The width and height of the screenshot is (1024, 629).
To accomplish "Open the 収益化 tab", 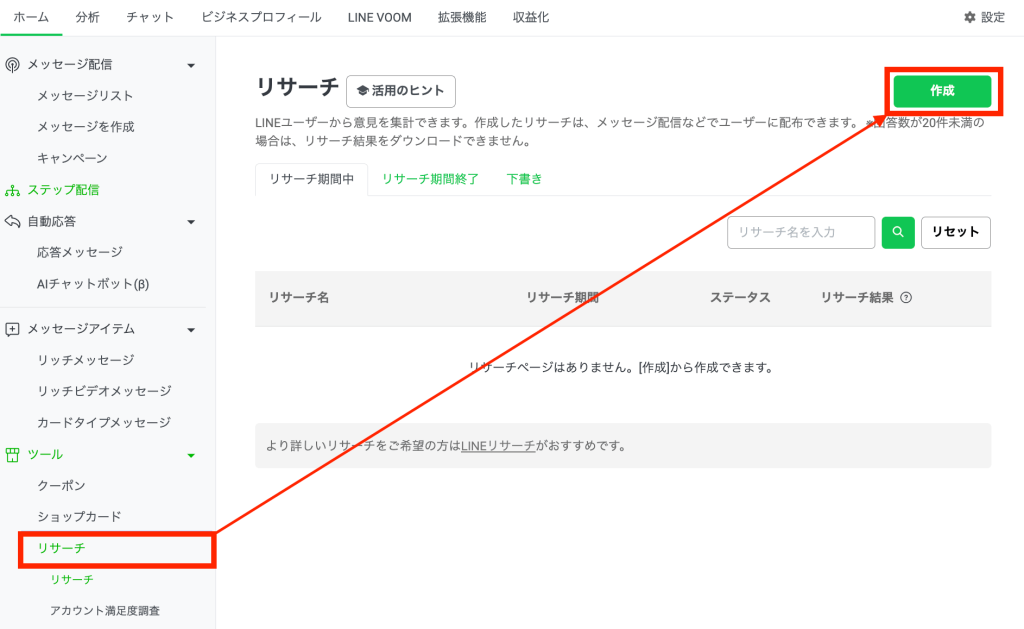I will 531,17.
